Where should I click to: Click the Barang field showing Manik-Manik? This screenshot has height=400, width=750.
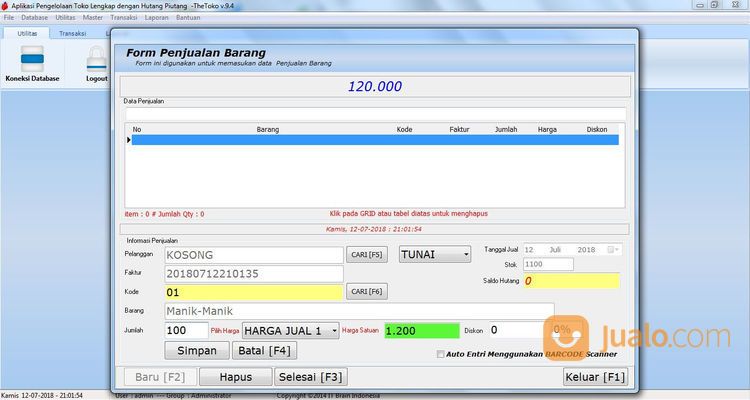pos(359,311)
